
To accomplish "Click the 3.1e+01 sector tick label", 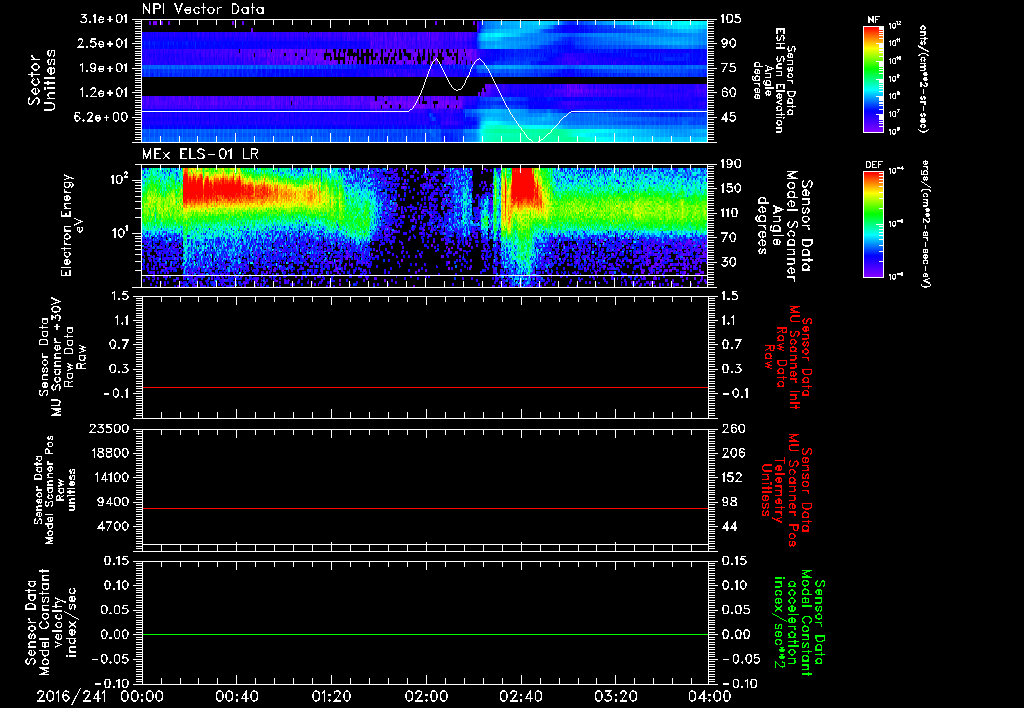I will [104, 19].
